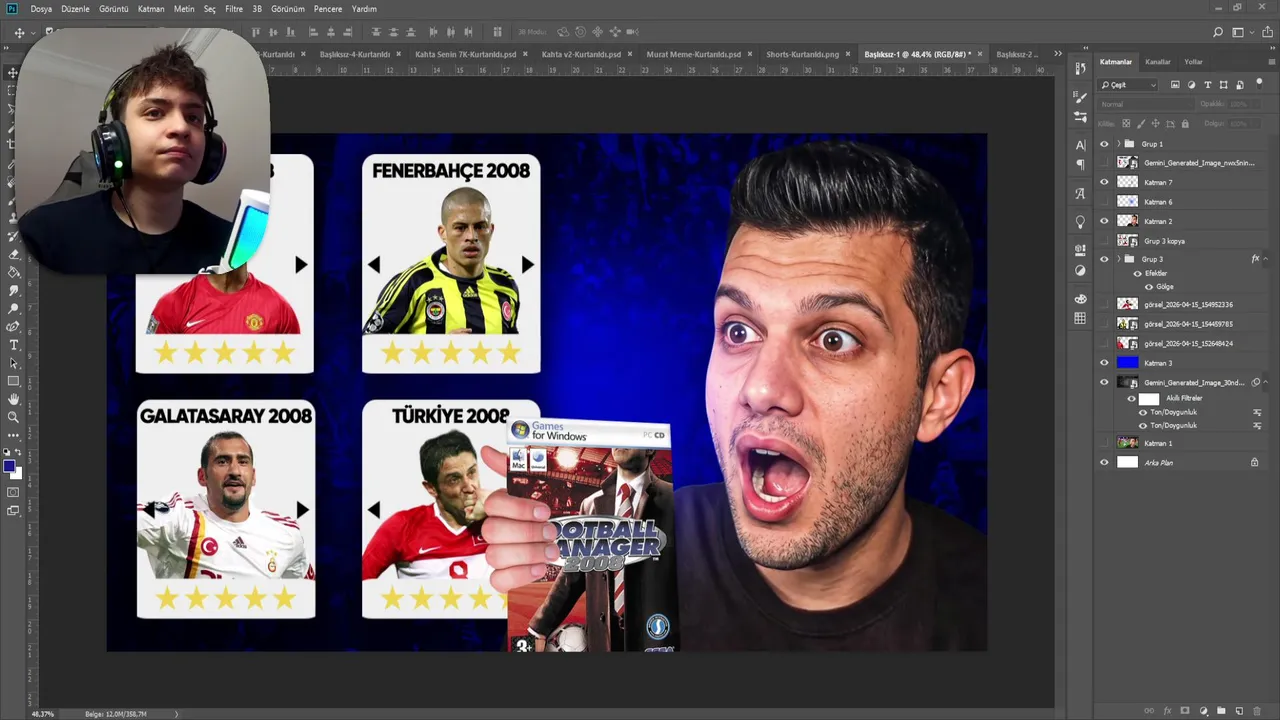1280x720 pixels.
Task: Open the Pencere menu
Action: [328, 9]
